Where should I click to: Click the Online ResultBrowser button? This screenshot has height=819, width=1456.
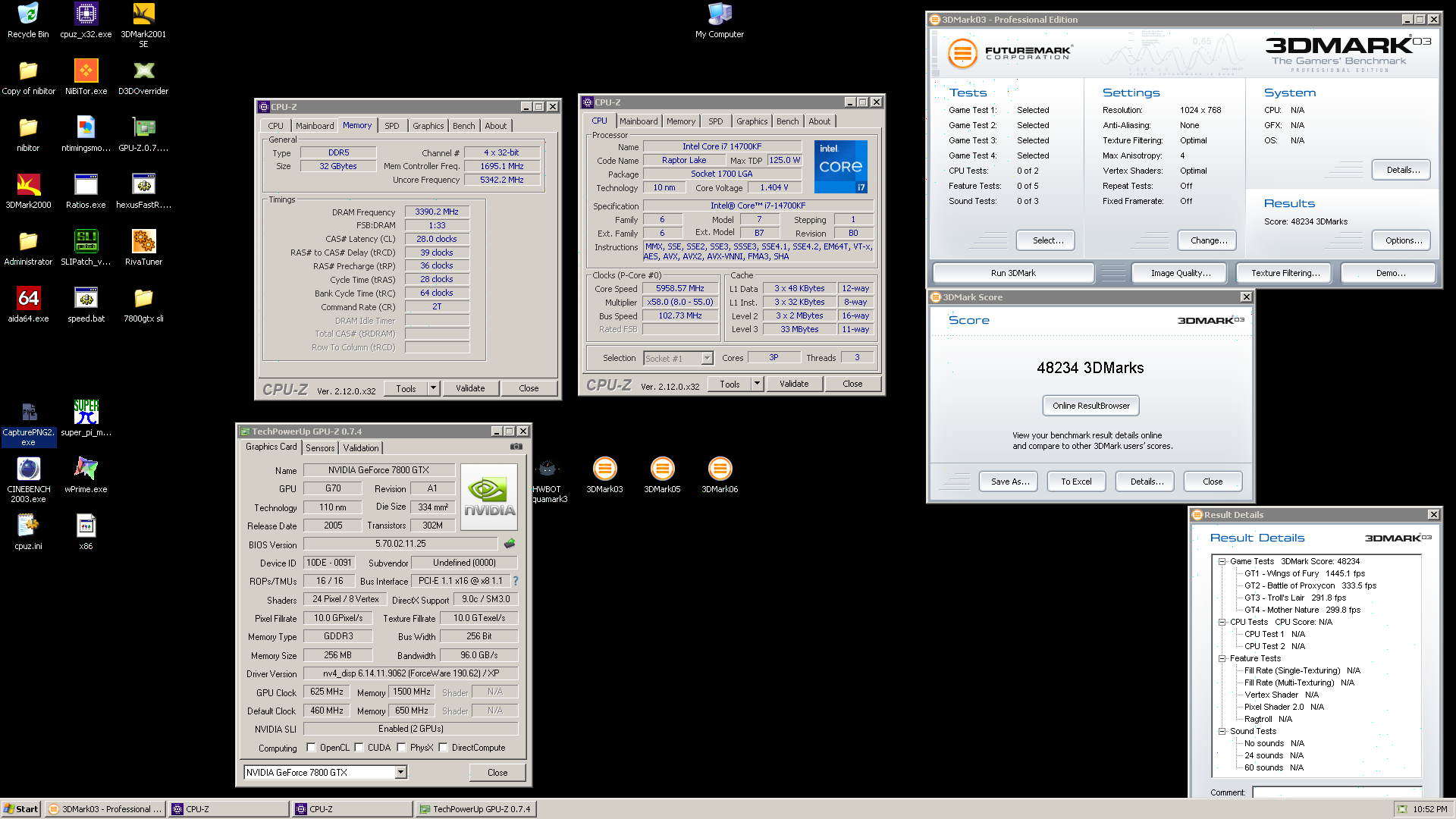(x=1090, y=406)
